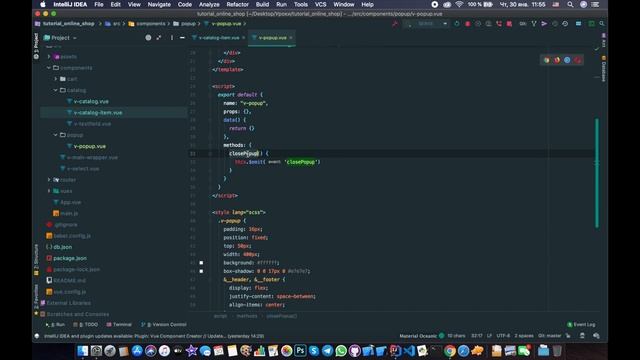Open the Analyze menu
Image resolution: width=640 pixels, height=360 pixels.
(x=209, y=4)
